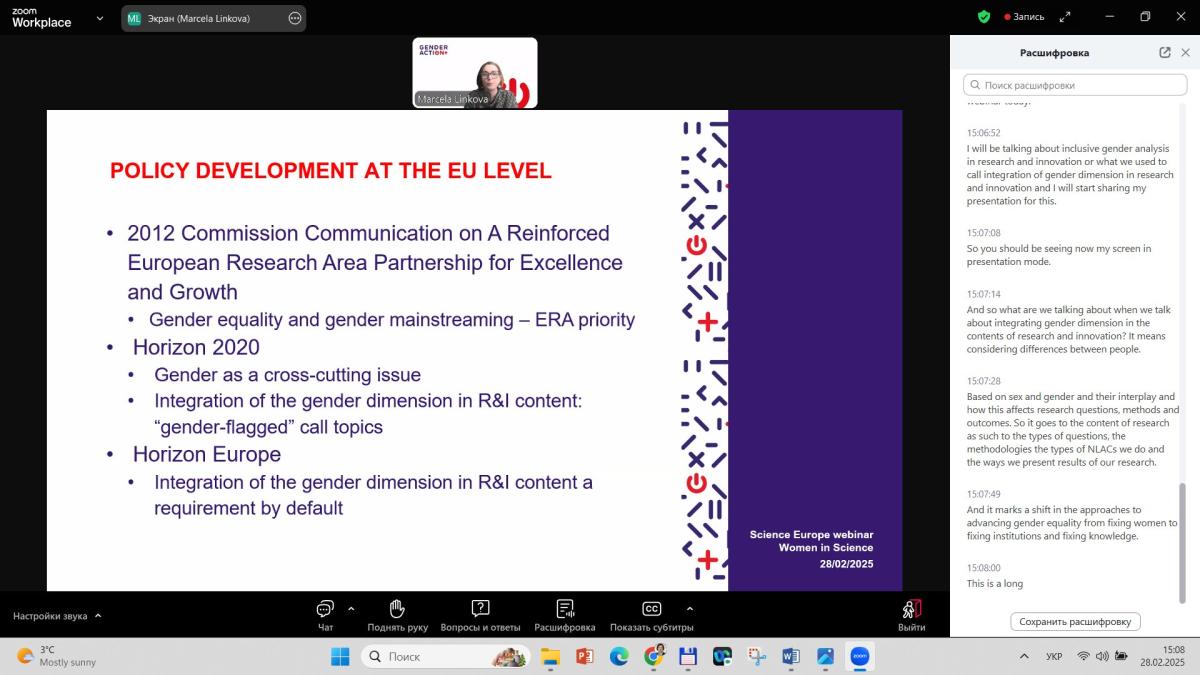
Task: Expand the audio settings (Настройки звука) menu
Action: (98, 616)
